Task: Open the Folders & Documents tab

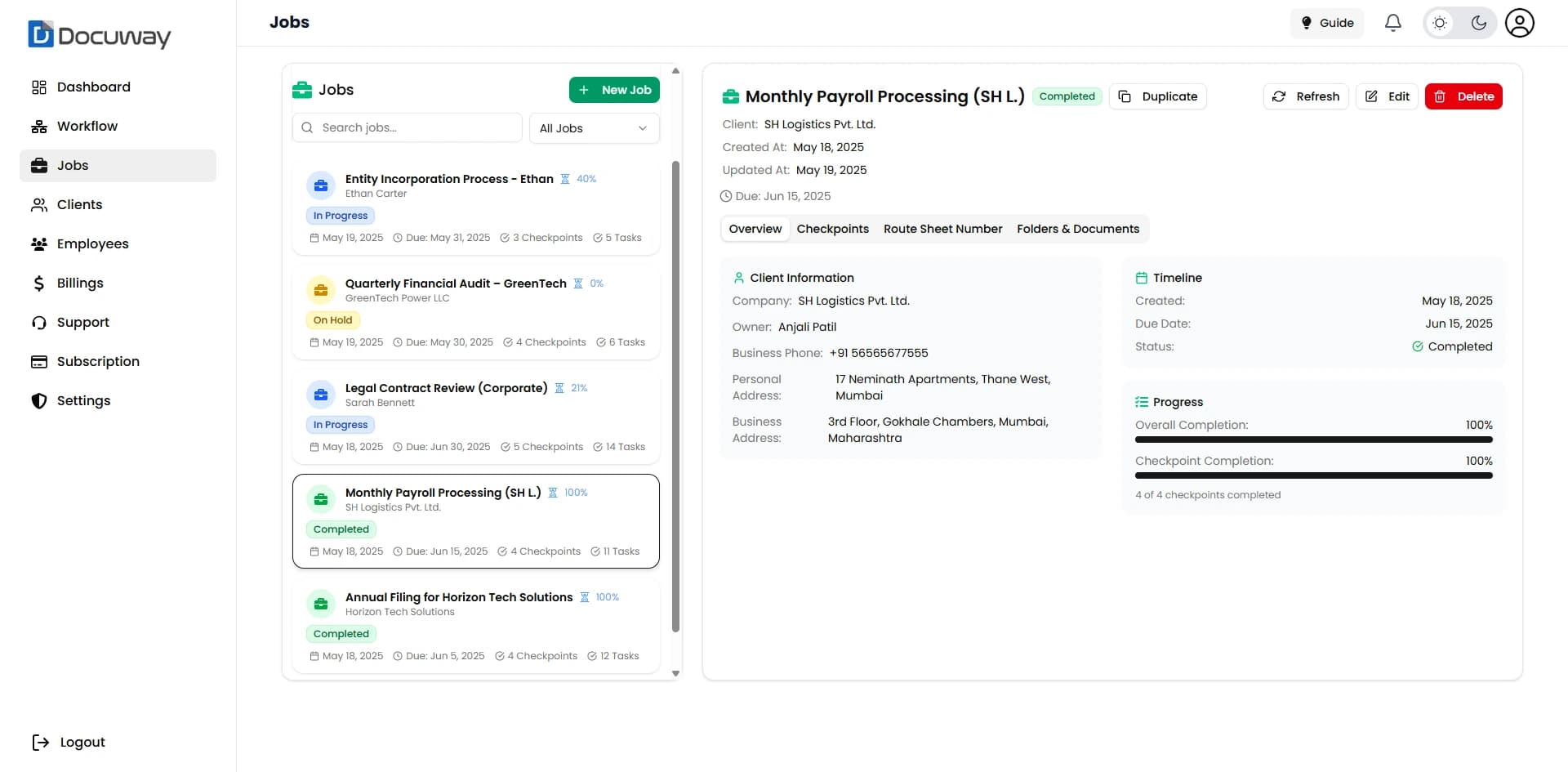Action: point(1078,229)
